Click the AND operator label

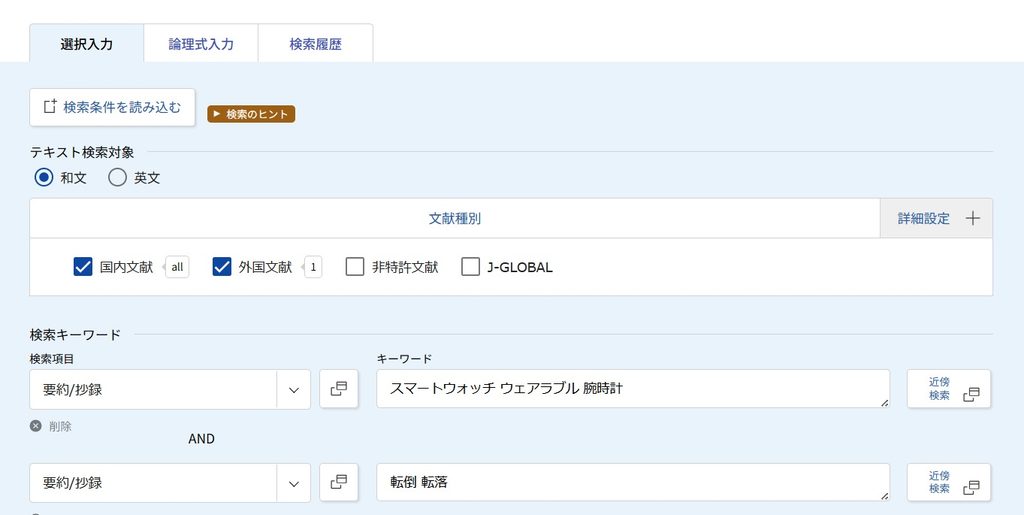(x=201, y=439)
